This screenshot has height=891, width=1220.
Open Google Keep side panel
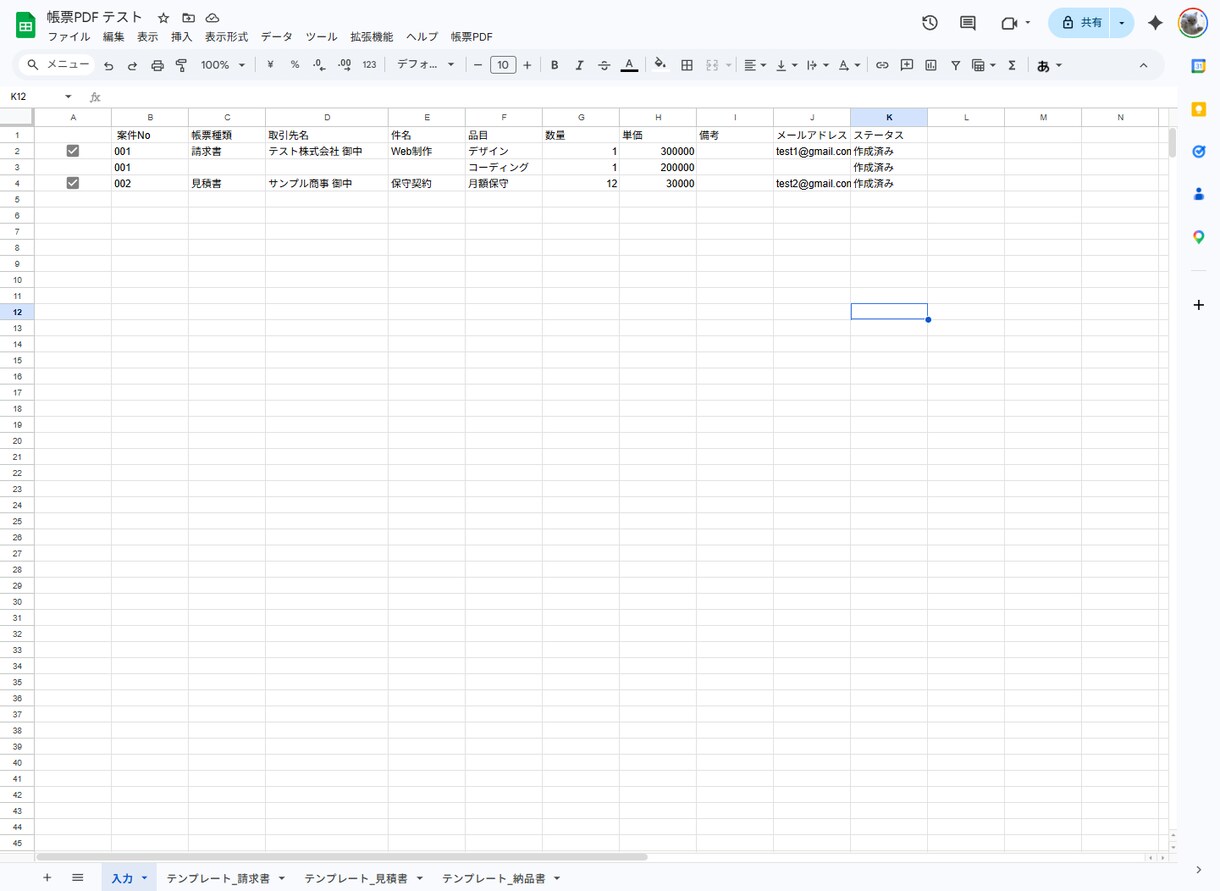1199,109
